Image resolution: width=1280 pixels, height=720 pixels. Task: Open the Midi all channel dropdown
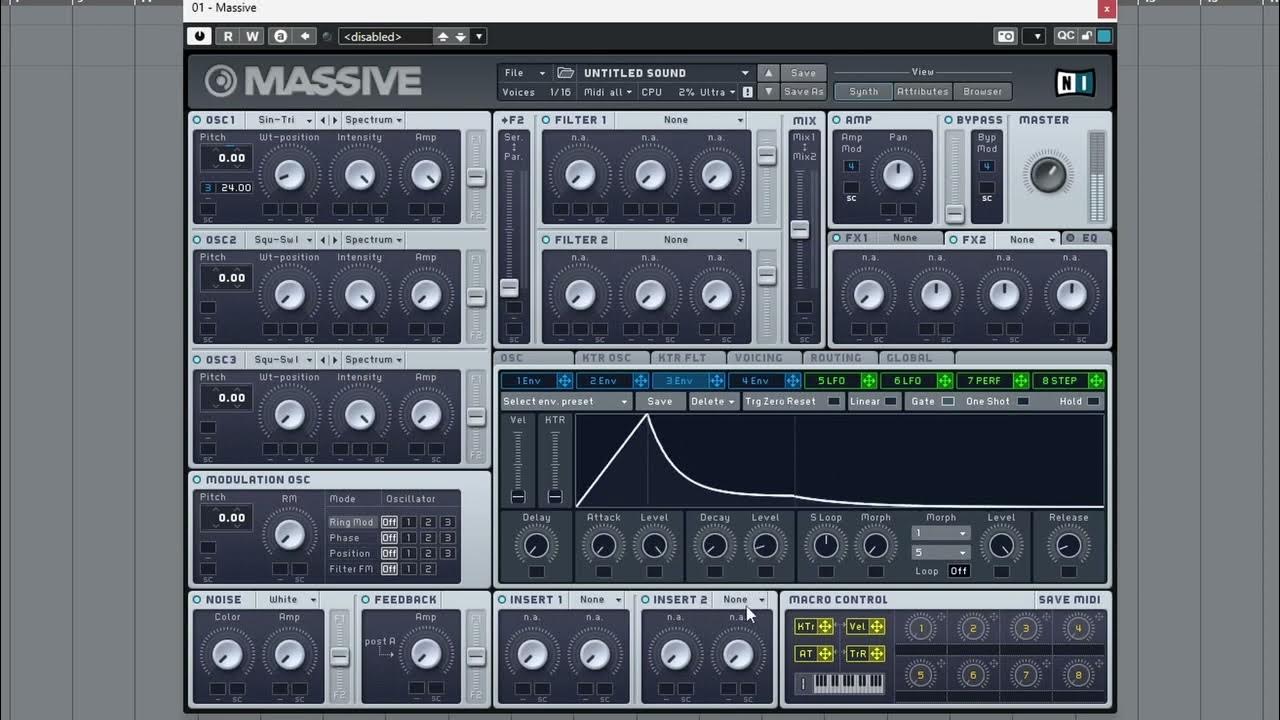(x=608, y=92)
